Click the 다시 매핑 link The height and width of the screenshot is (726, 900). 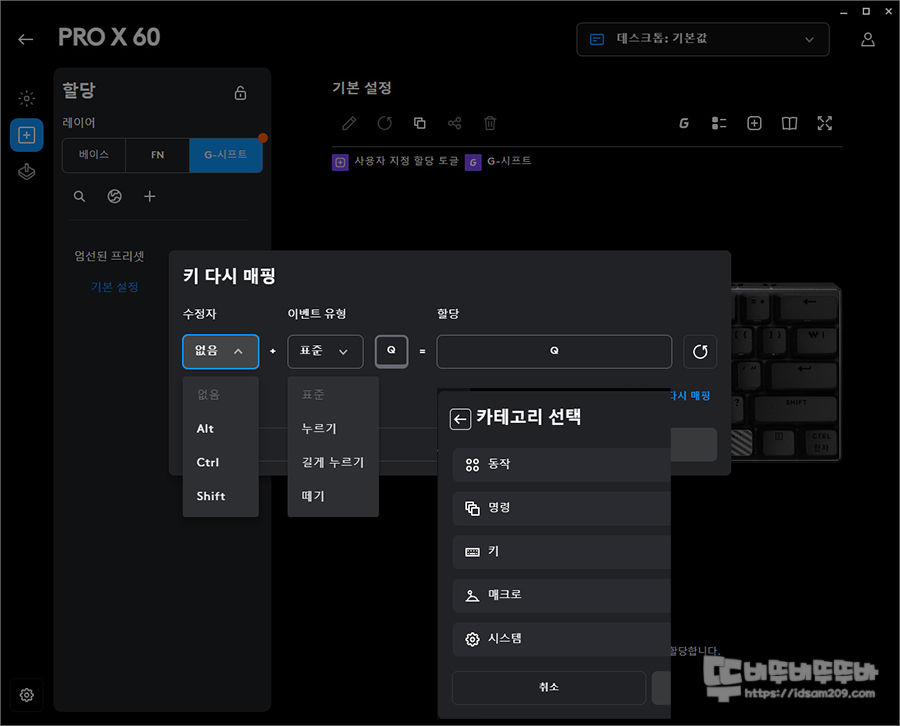690,395
